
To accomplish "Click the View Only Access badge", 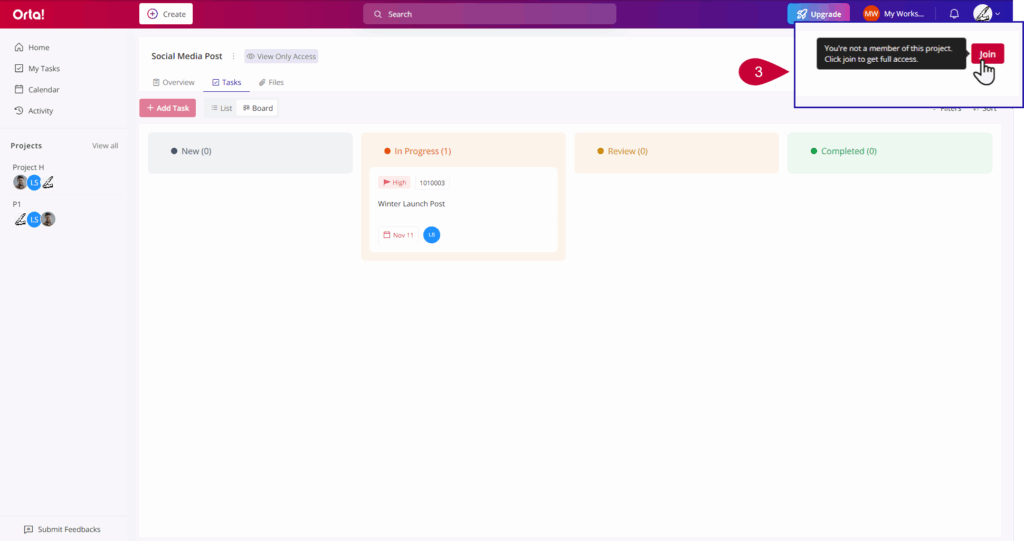I will coord(281,57).
